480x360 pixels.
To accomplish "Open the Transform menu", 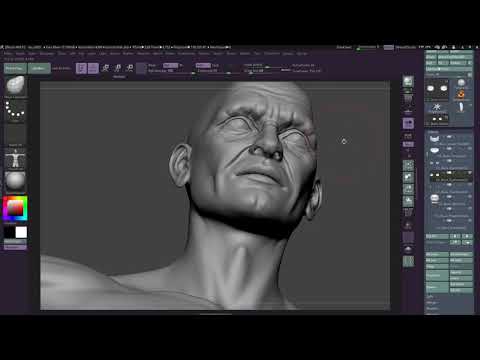I will pos(272,53).
